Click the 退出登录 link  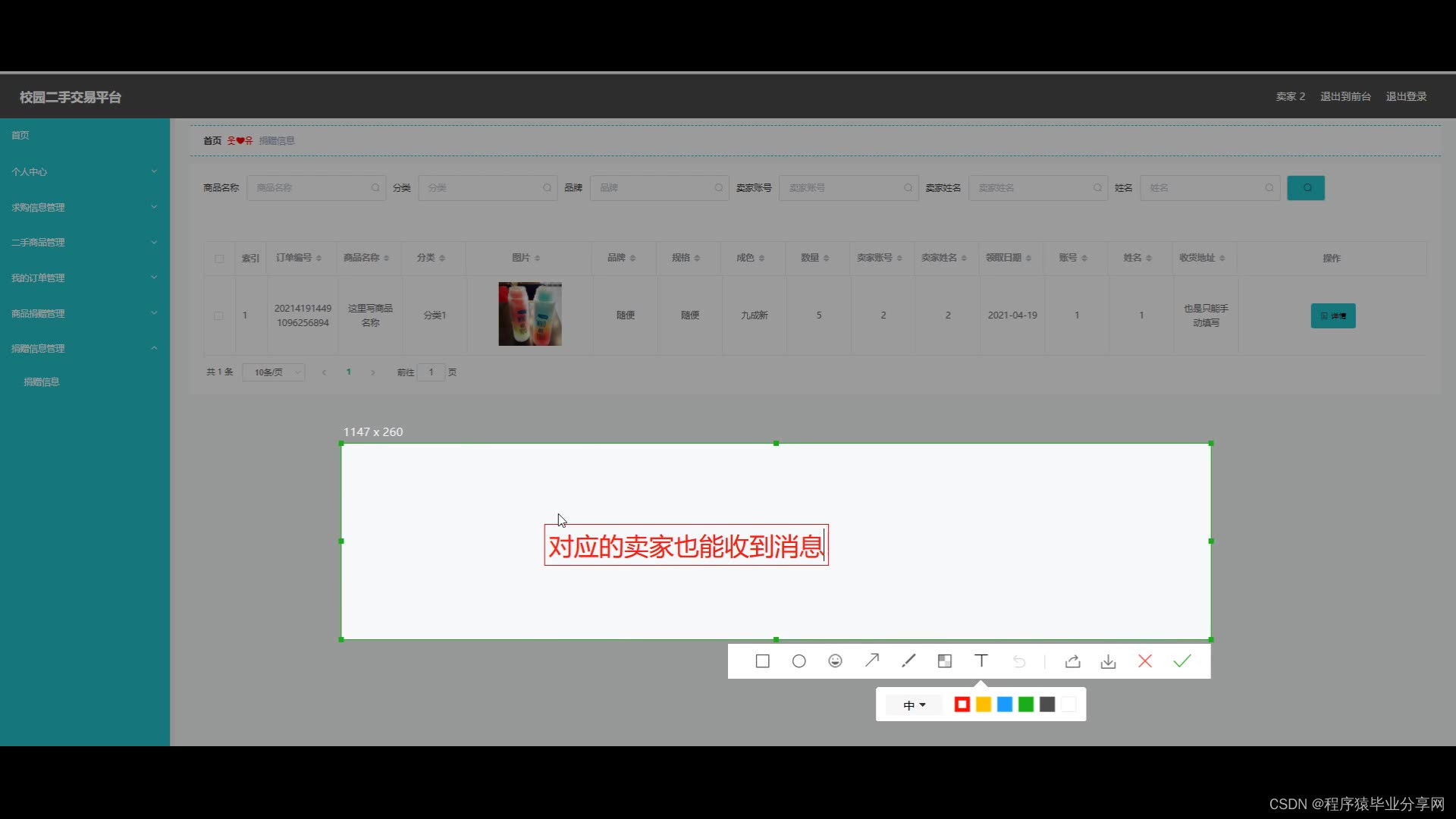(1406, 96)
